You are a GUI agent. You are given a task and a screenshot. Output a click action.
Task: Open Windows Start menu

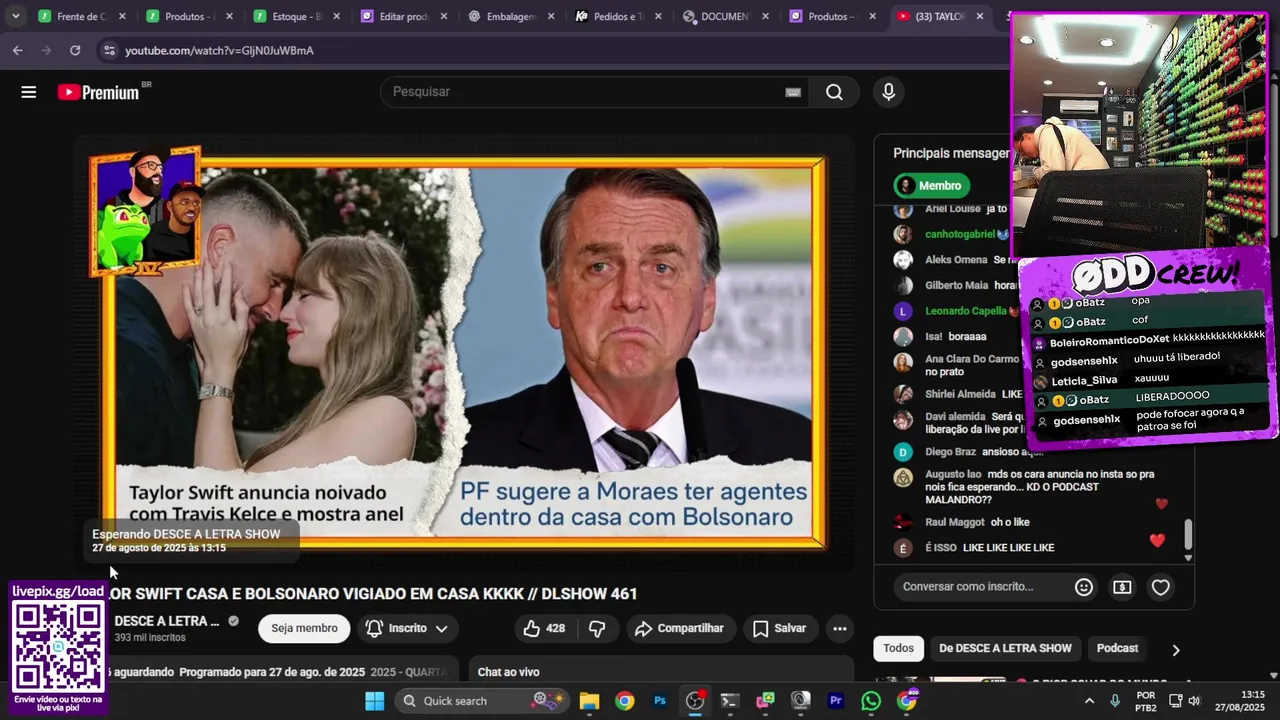374,701
